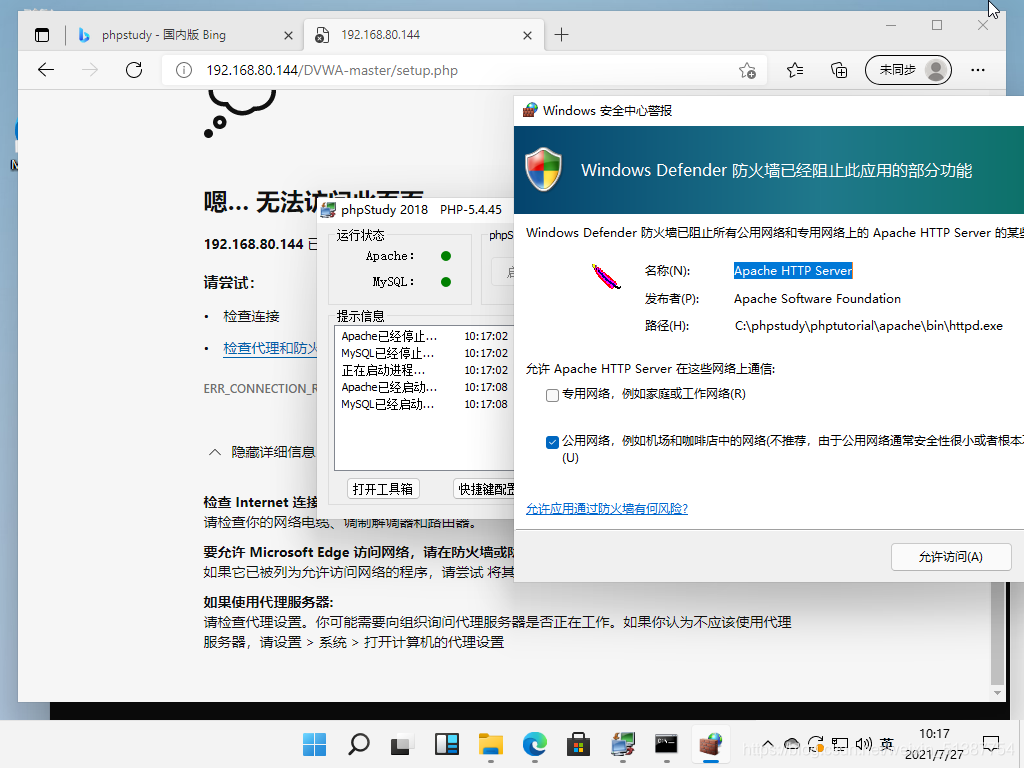Close the phpstudy Bing tab

coord(288,35)
